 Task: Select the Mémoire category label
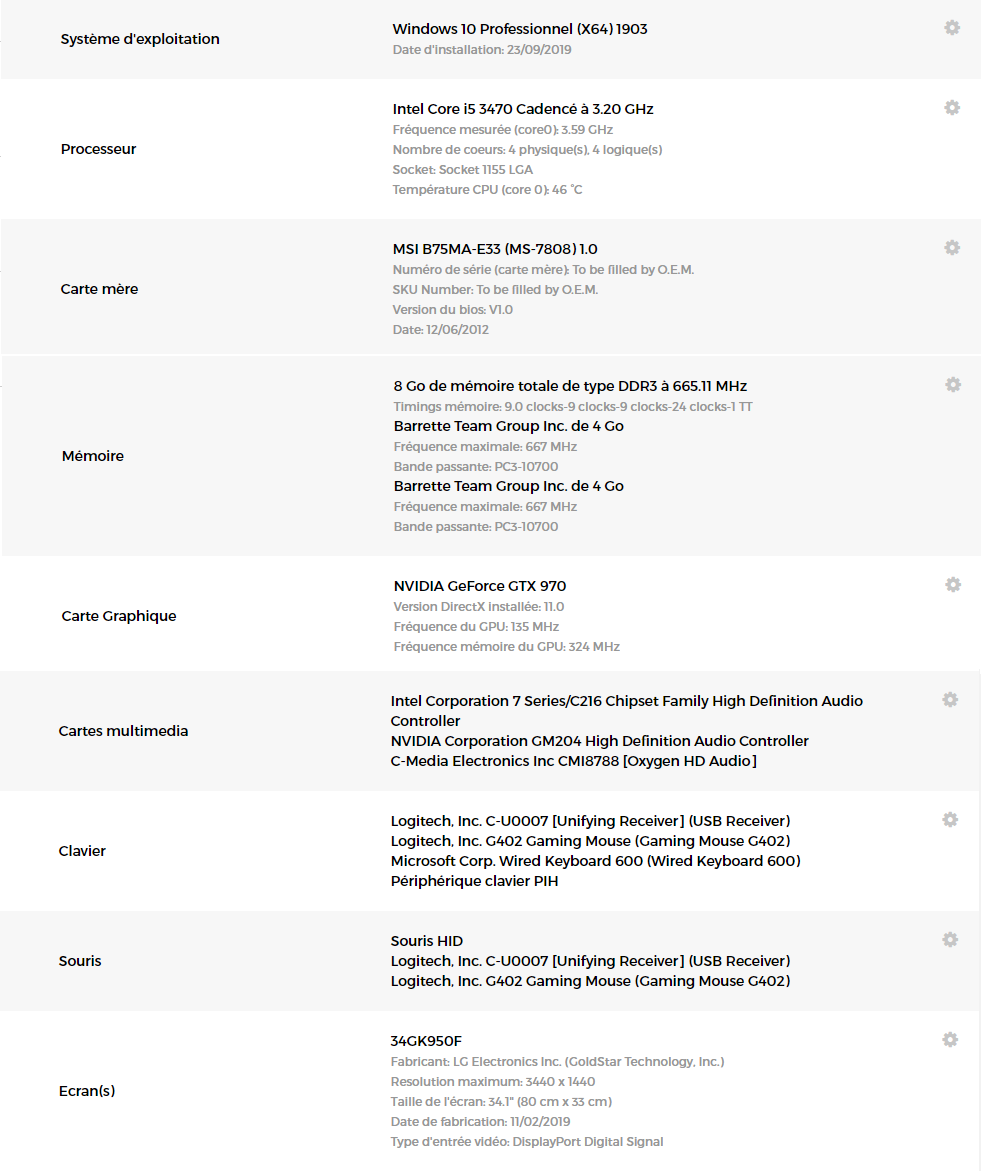tap(93, 456)
